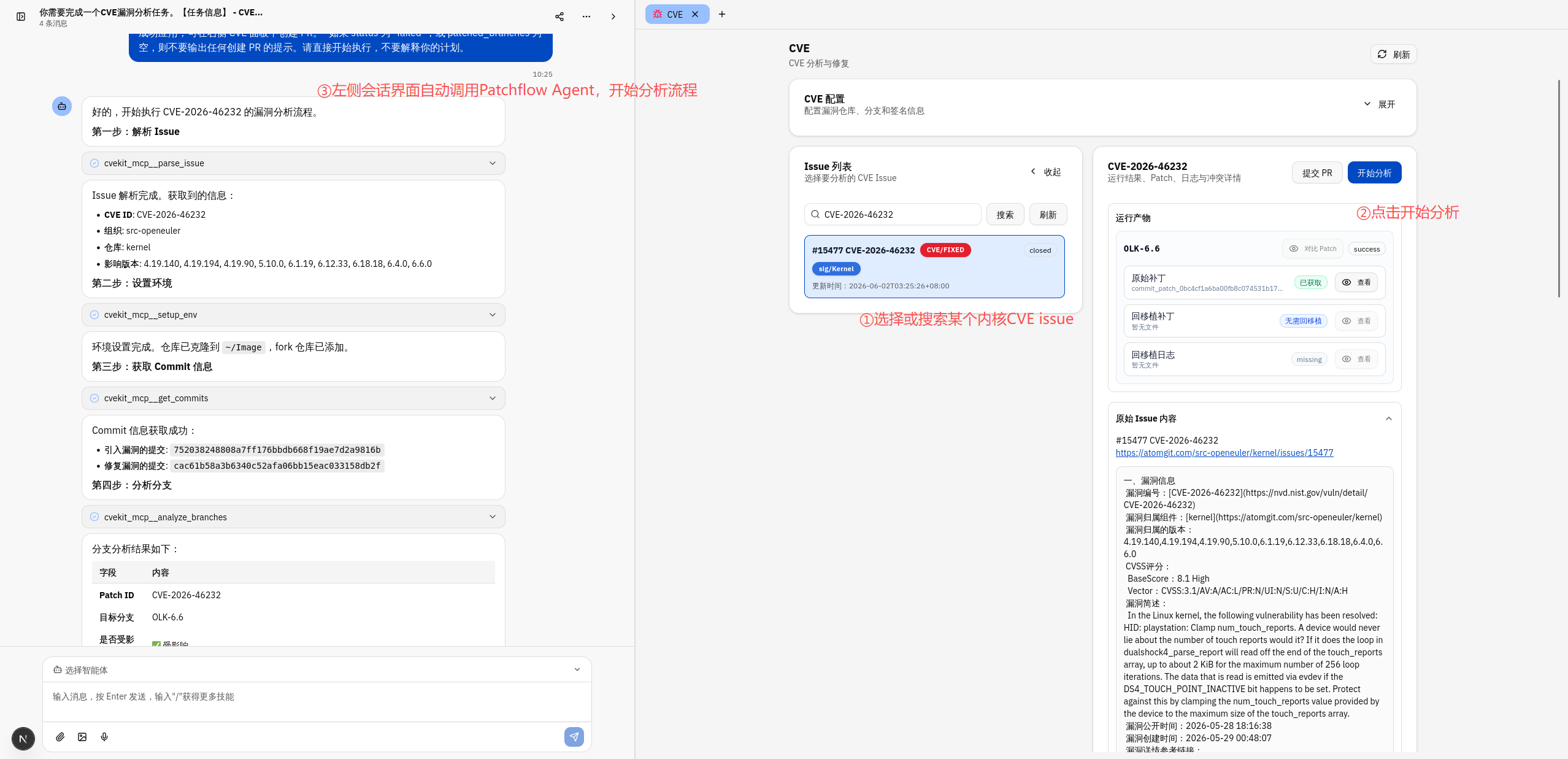Click the right panel vertical scrollbar
The image size is (1568, 759).
1559,188
